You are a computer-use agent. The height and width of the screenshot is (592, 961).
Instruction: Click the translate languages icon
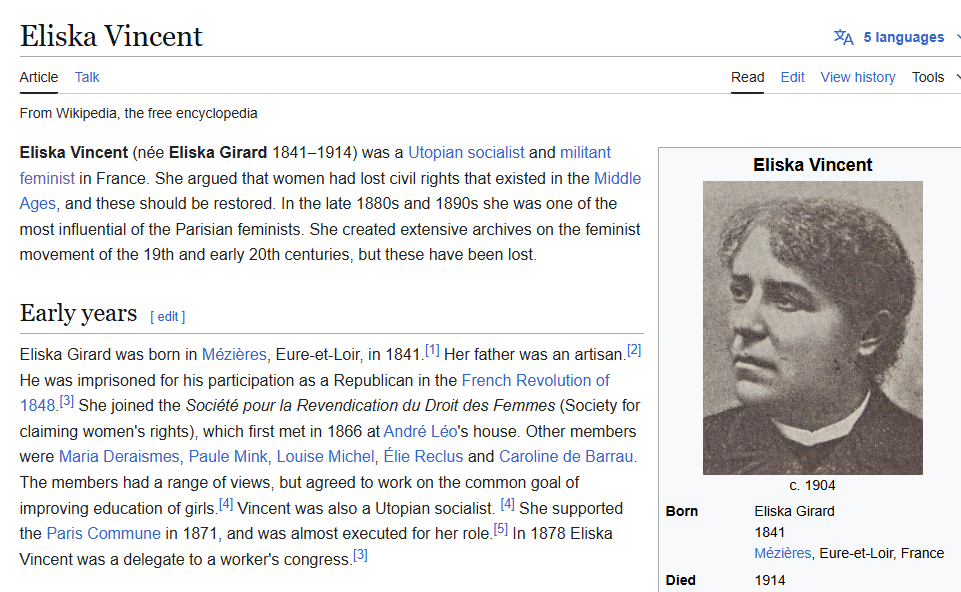[843, 37]
